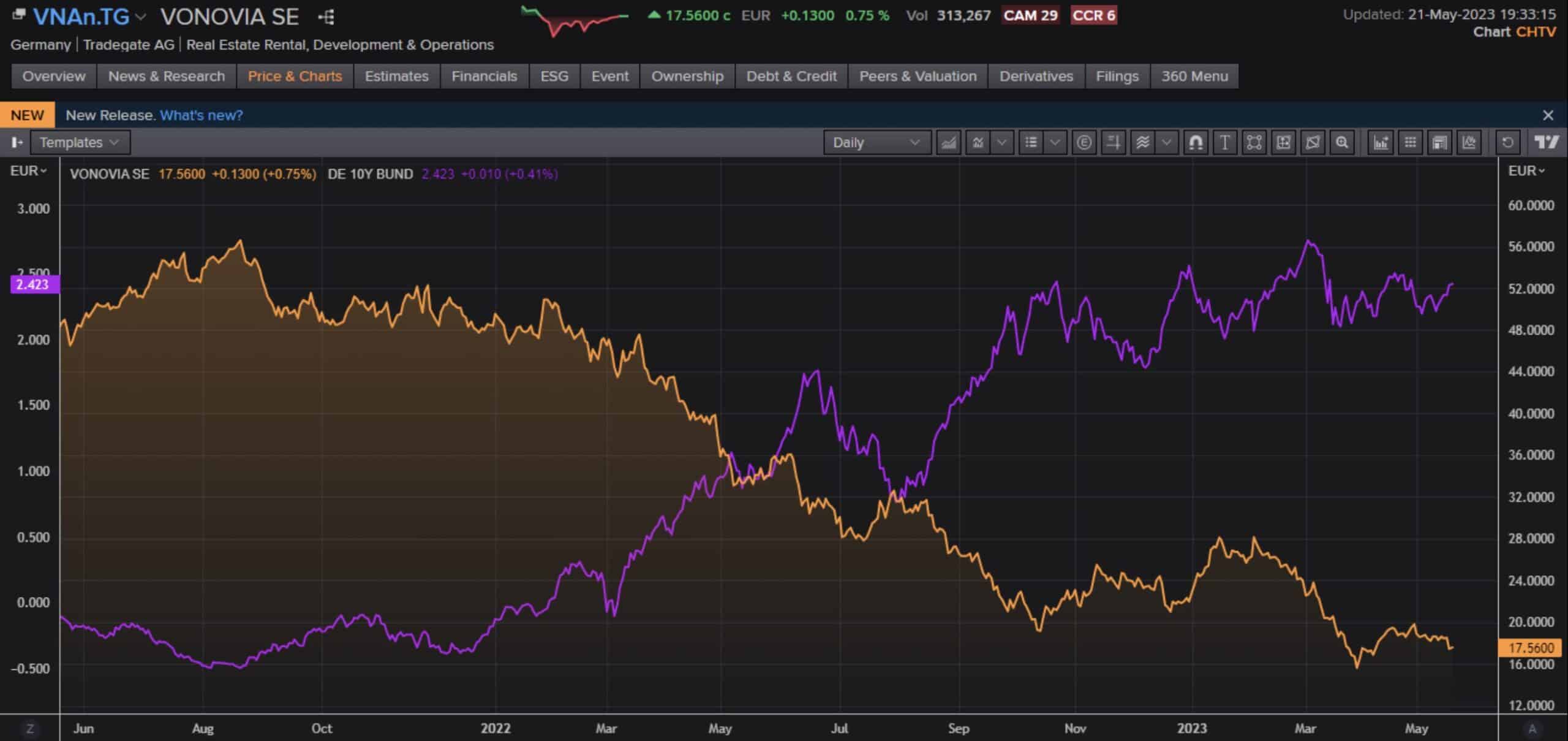Click the What's new? link

(202, 115)
